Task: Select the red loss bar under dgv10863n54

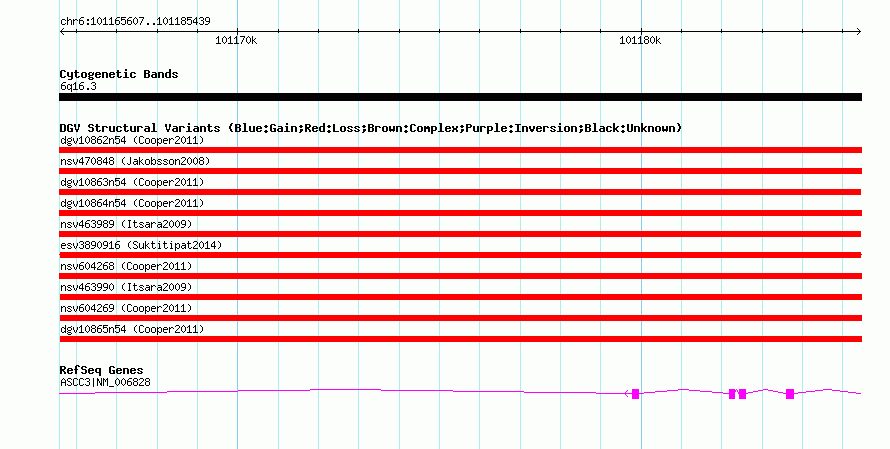Action: coord(460,192)
